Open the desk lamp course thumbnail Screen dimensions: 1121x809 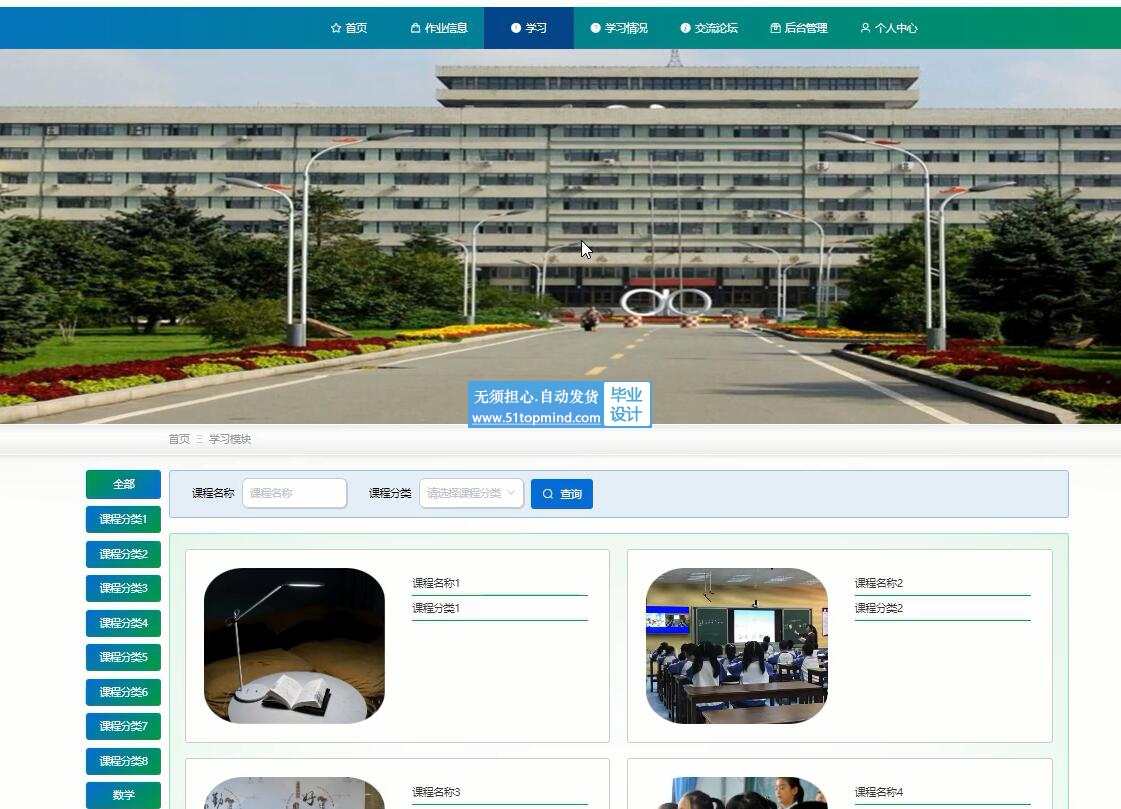click(295, 645)
